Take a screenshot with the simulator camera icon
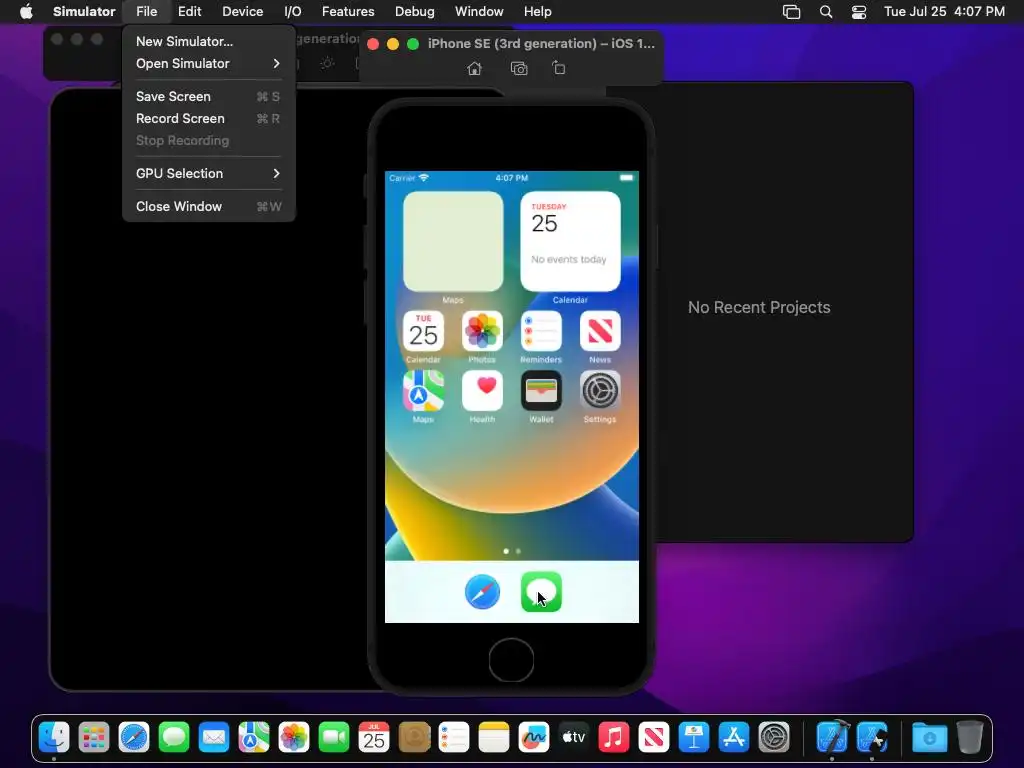1024x768 pixels. coord(519,69)
